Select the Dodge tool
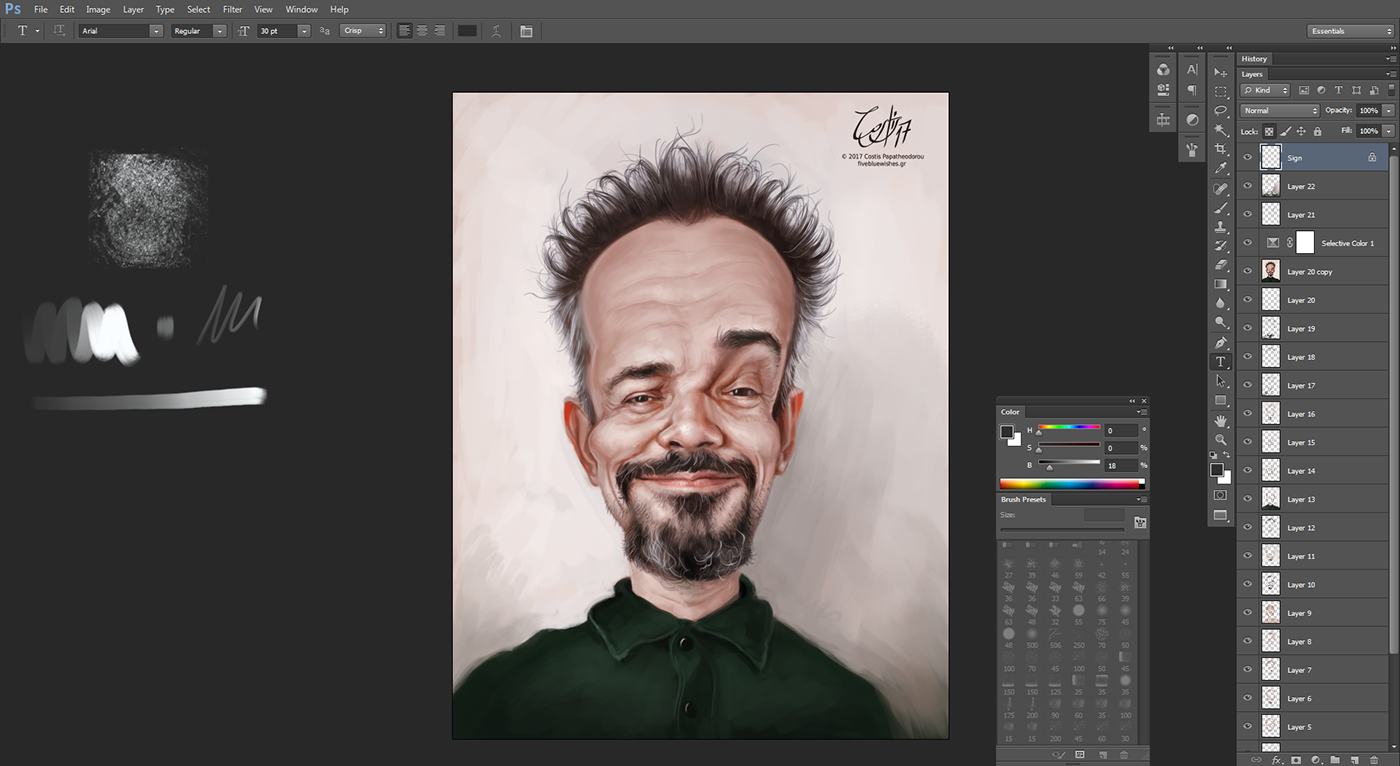The width and height of the screenshot is (1400, 766). click(1220, 322)
